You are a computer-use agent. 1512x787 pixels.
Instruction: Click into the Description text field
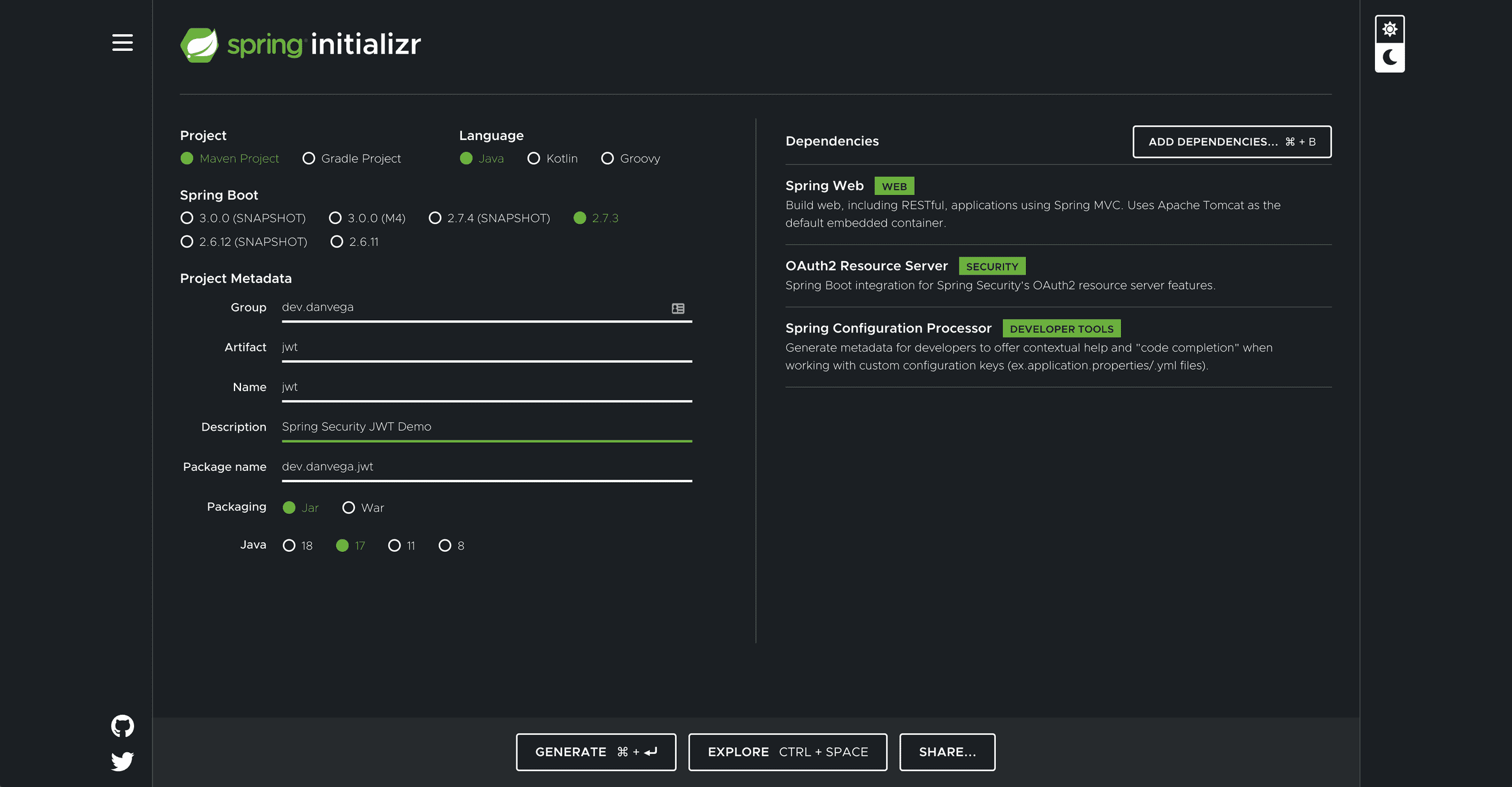click(x=486, y=427)
